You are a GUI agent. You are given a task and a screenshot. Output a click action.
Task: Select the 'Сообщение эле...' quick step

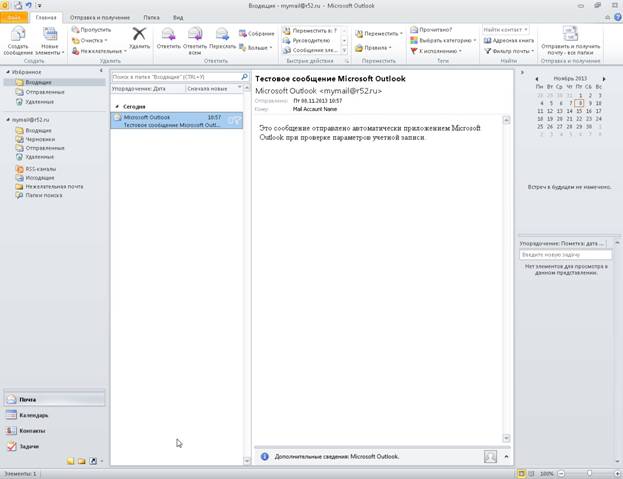tap(310, 50)
